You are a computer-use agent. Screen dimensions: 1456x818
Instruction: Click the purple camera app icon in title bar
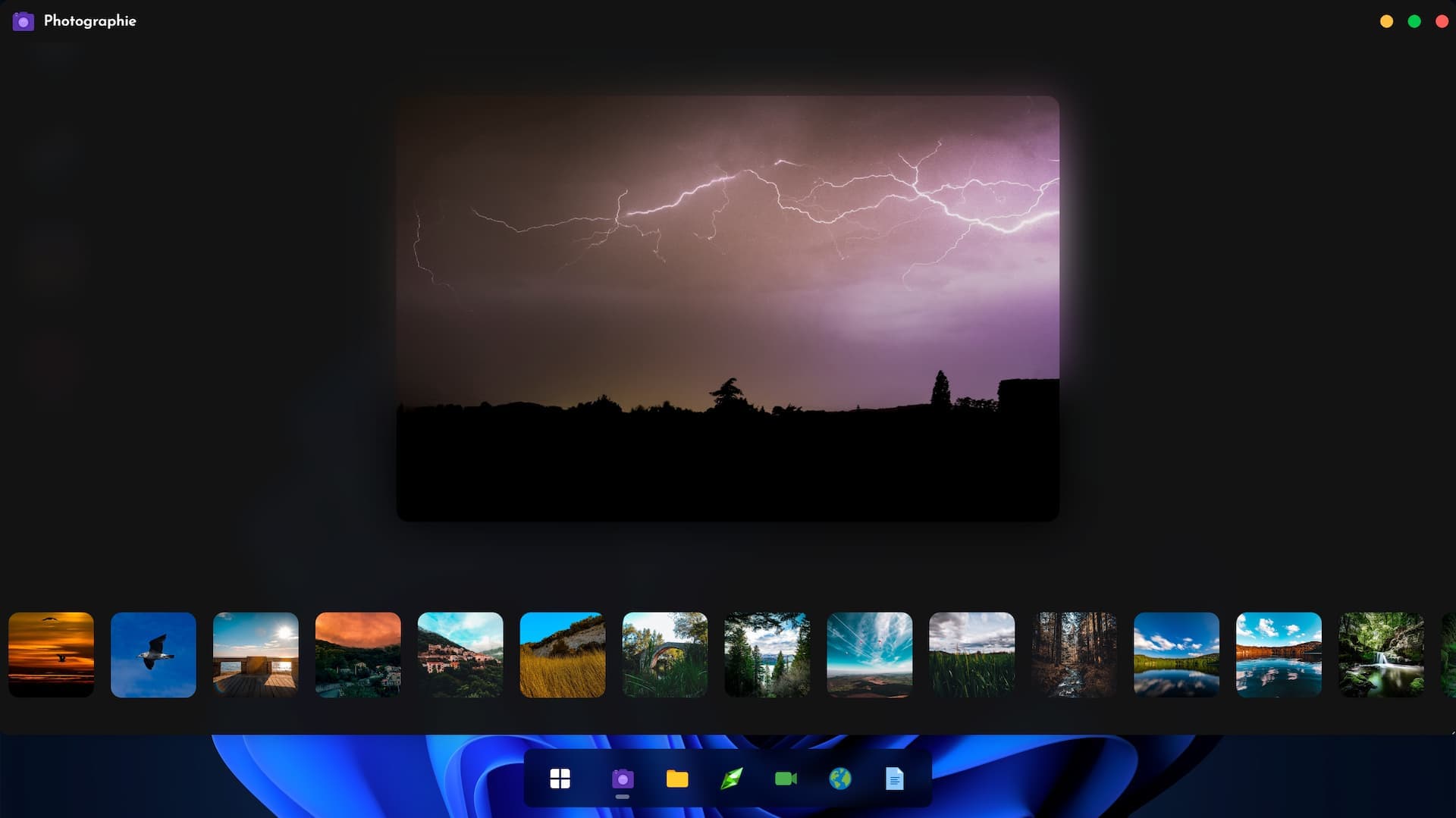click(24, 21)
